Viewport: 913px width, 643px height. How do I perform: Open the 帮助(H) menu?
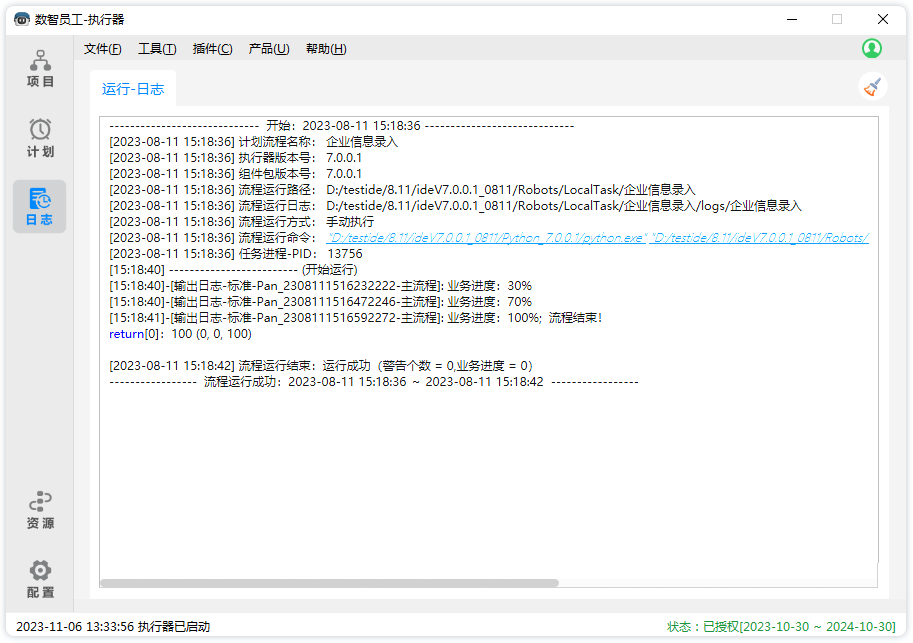pyautogui.click(x=326, y=49)
